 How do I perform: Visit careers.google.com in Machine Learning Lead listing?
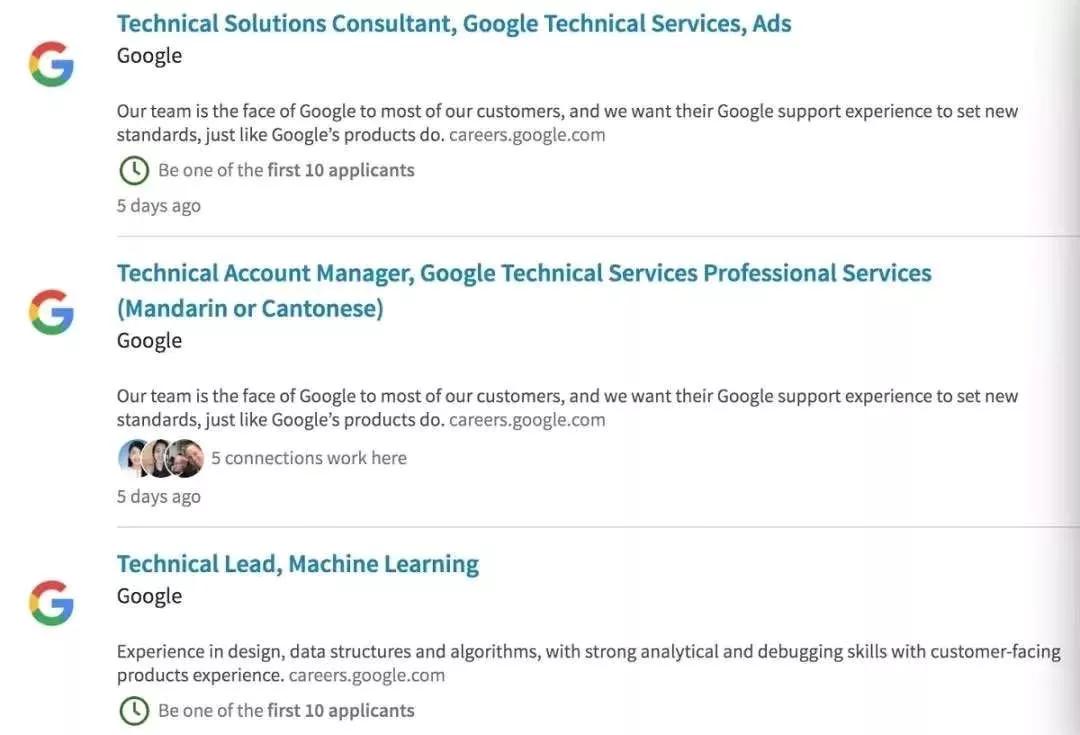click(367, 675)
